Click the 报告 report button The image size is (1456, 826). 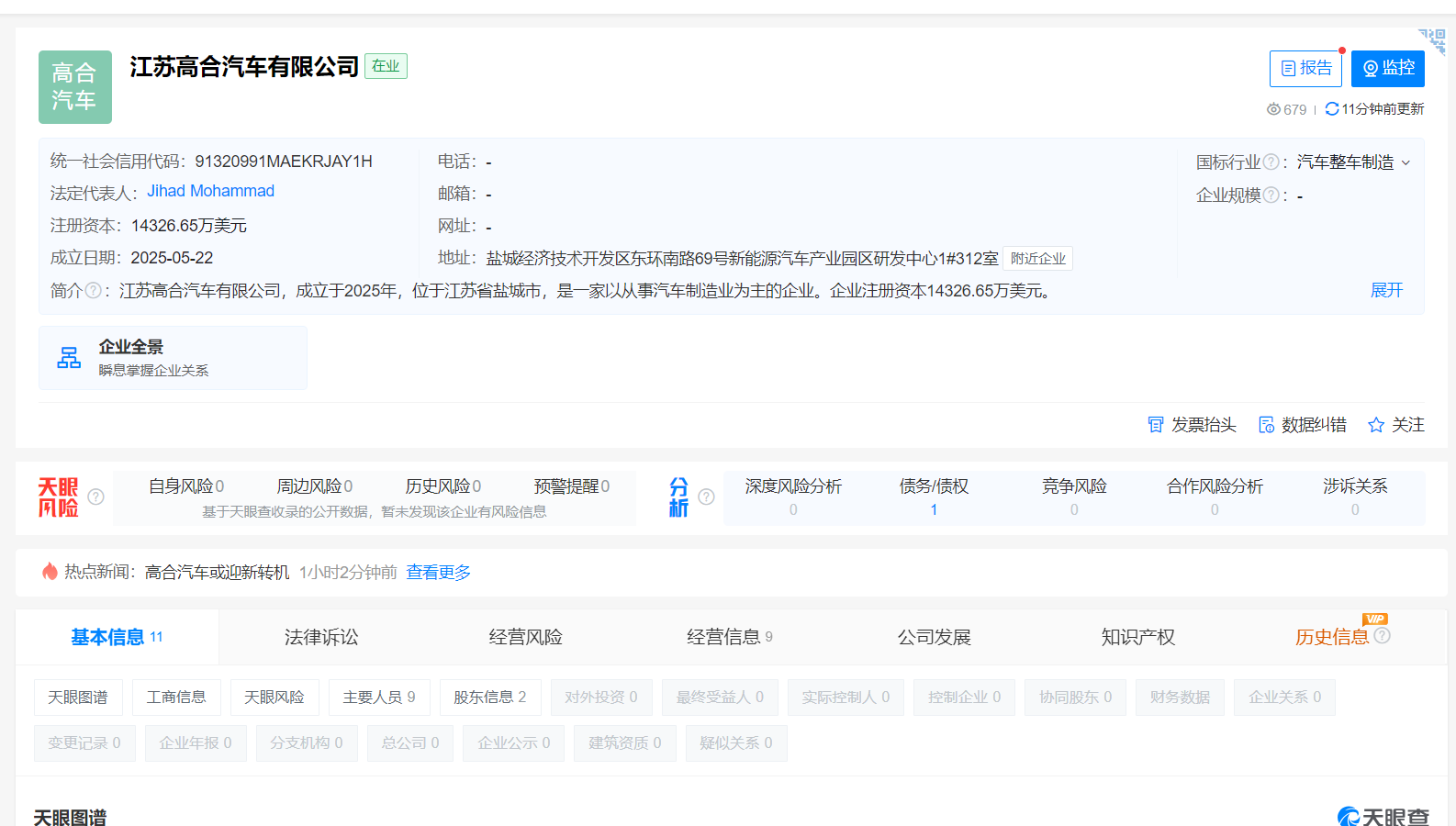pos(1305,69)
